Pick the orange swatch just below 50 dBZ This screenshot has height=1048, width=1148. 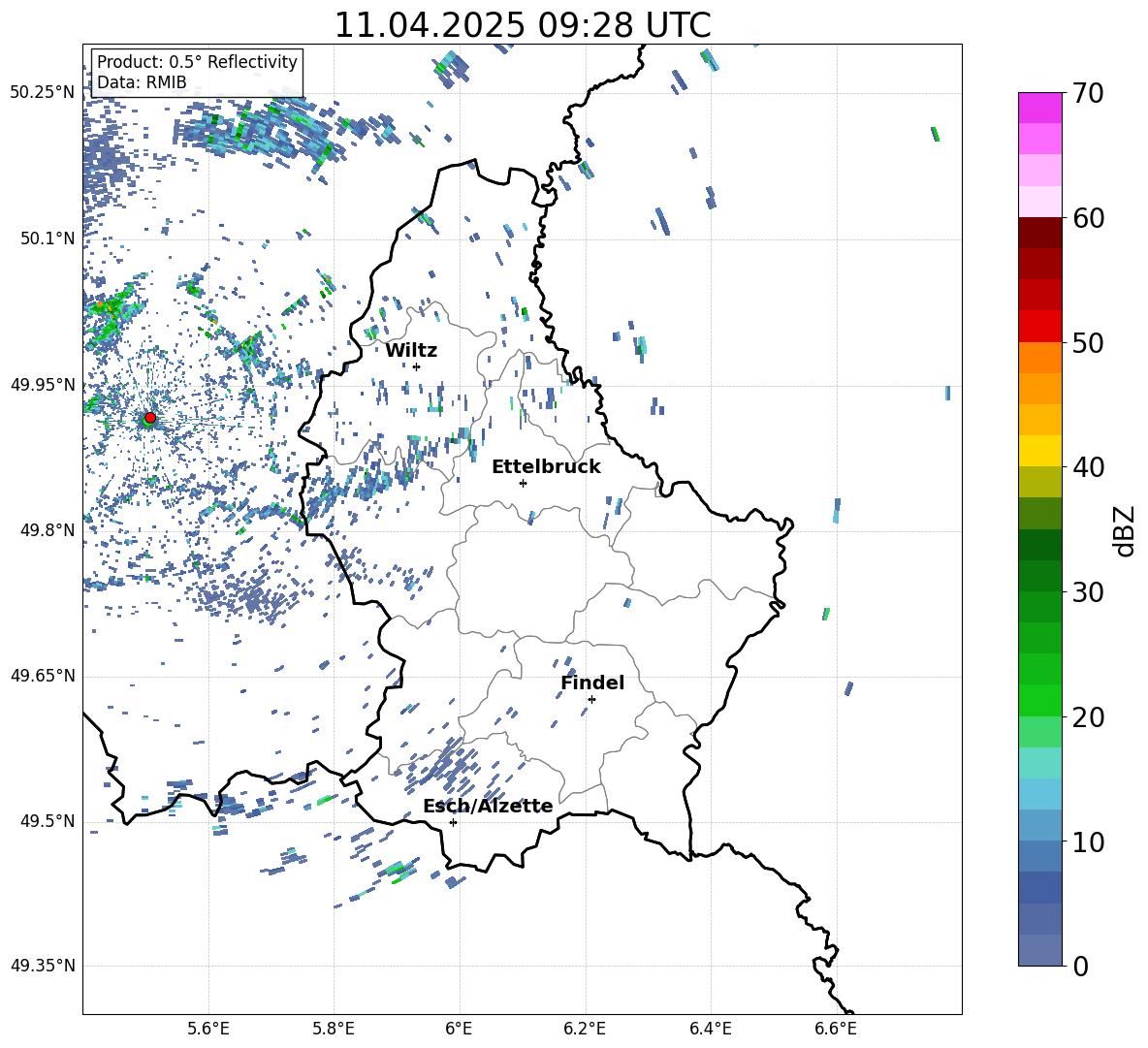coord(1040,357)
